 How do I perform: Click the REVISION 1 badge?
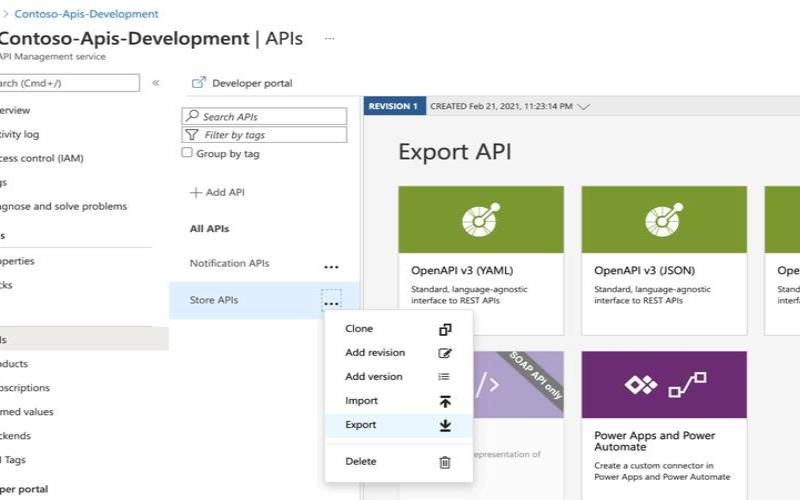pyautogui.click(x=394, y=106)
